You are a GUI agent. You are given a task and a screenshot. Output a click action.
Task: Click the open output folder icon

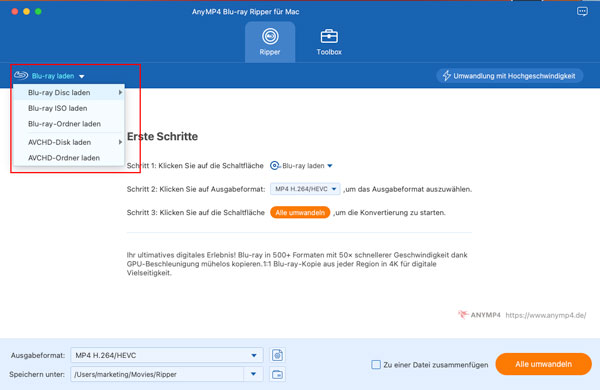[x=277, y=374]
